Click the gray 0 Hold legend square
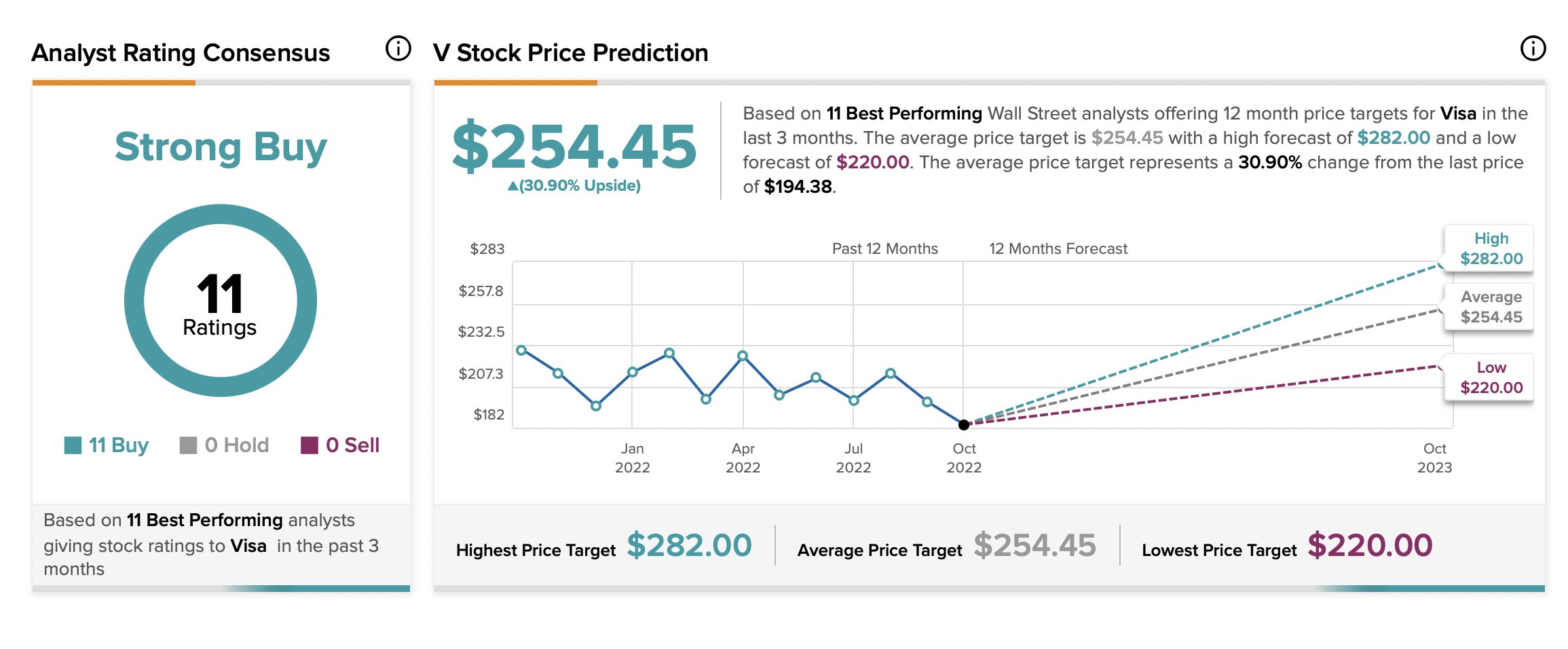This screenshot has height=649, width=1568. click(x=188, y=445)
